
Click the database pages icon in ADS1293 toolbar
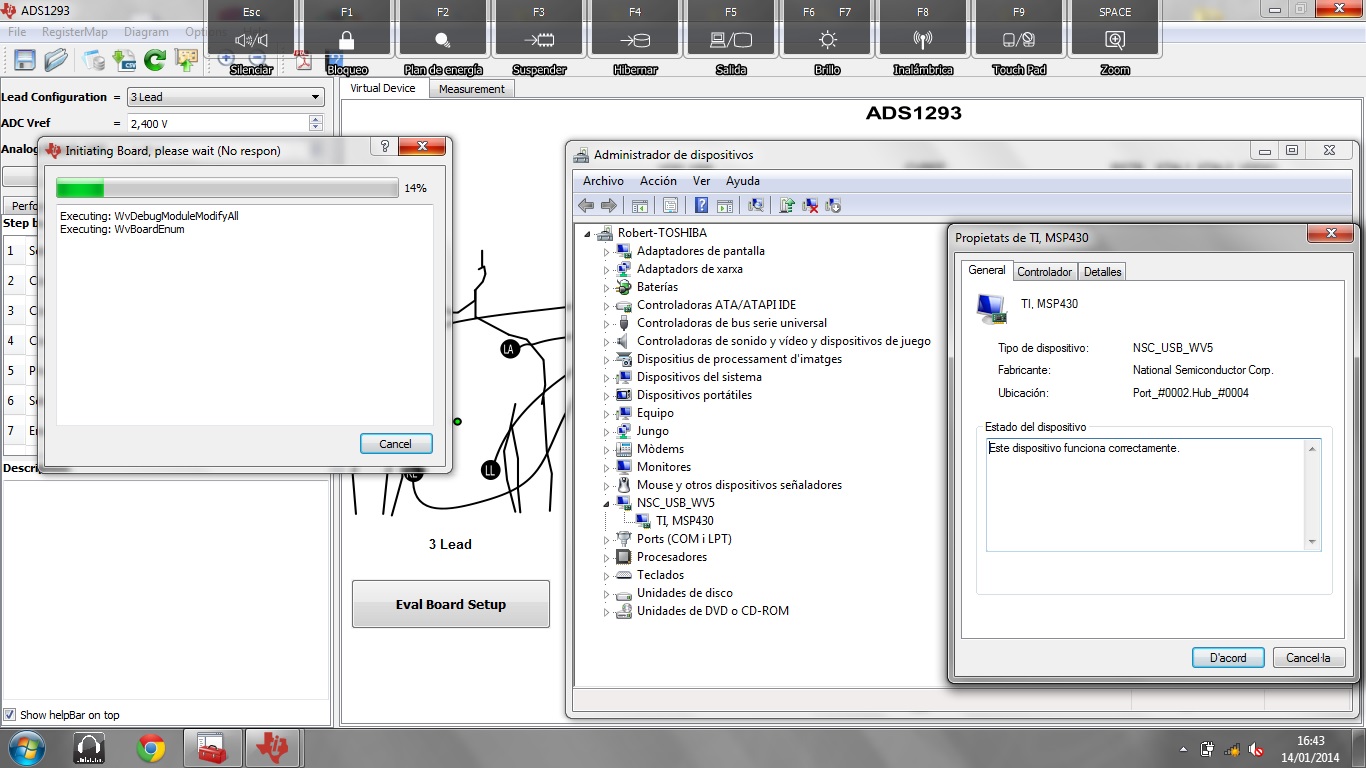(x=94, y=60)
